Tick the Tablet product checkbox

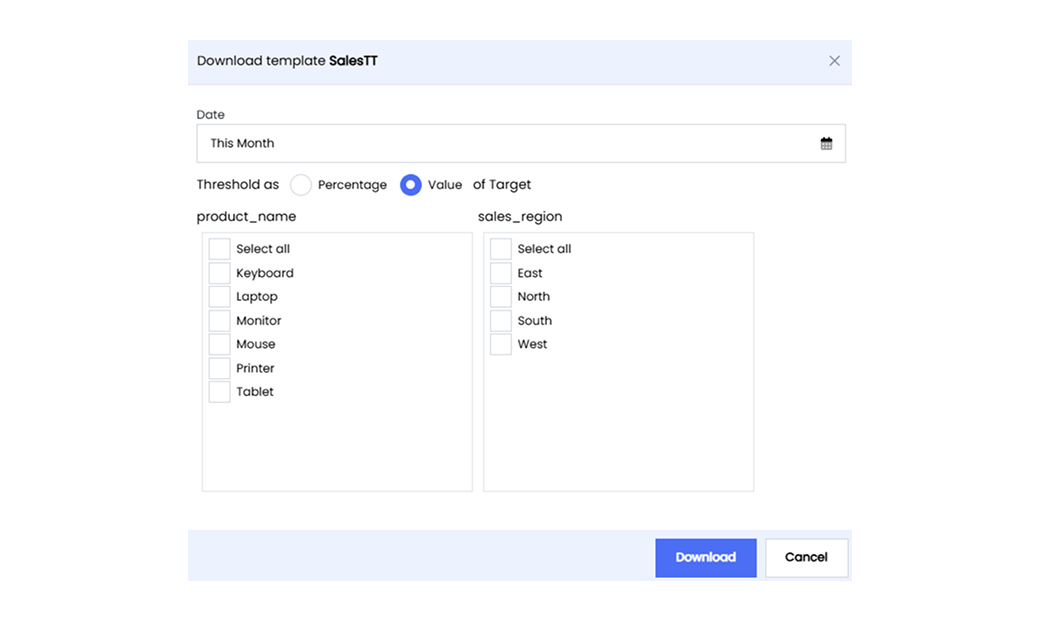tap(220, 392)
